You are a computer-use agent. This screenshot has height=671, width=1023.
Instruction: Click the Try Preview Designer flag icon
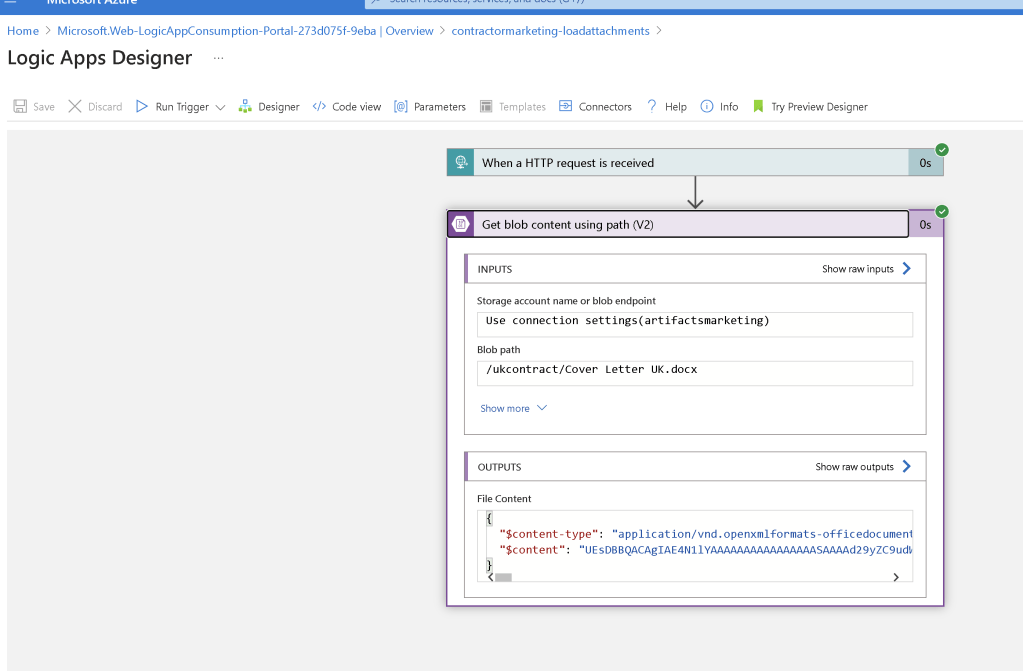point(758,106)
